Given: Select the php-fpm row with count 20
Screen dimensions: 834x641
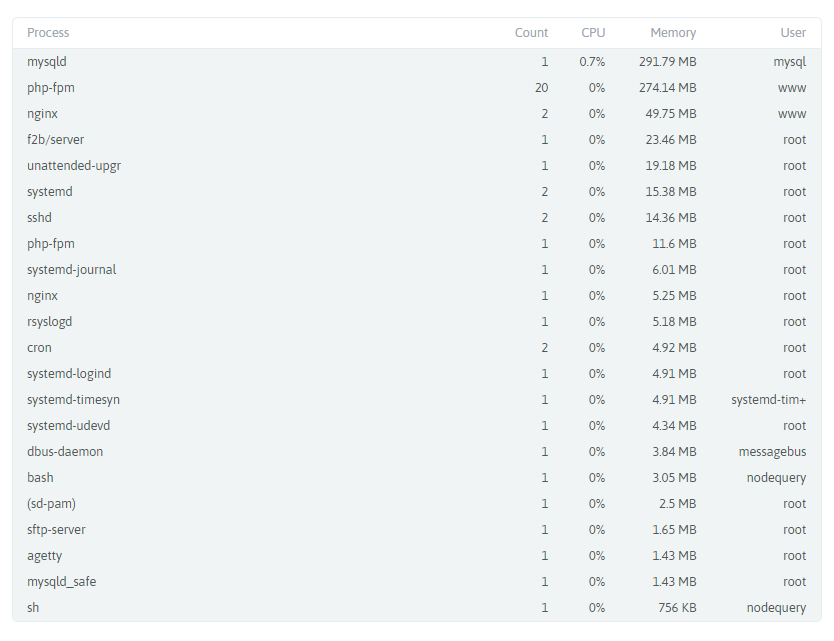Looking at the screenshot, I should point(51,88).
